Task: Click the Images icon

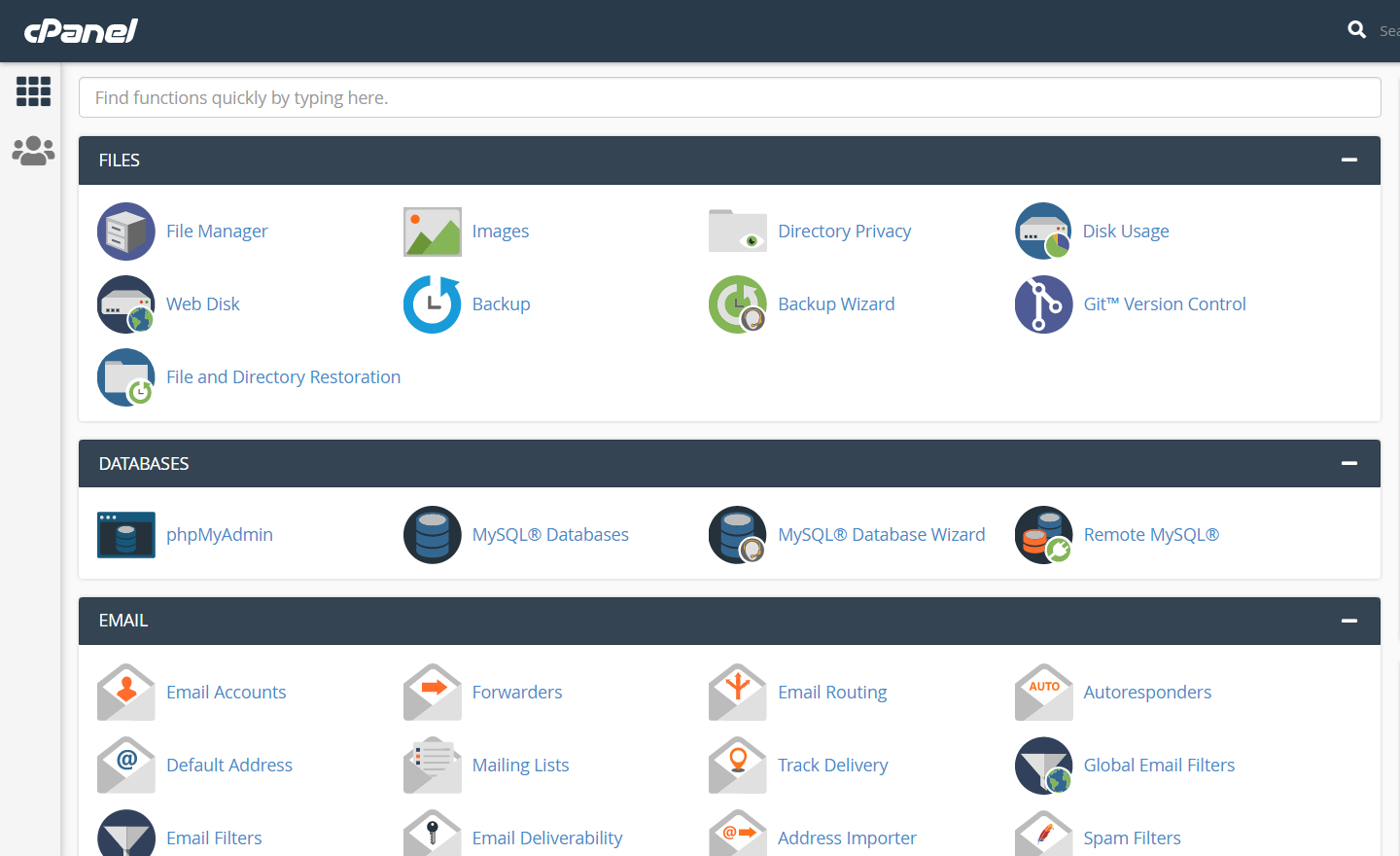Action: 433,232
